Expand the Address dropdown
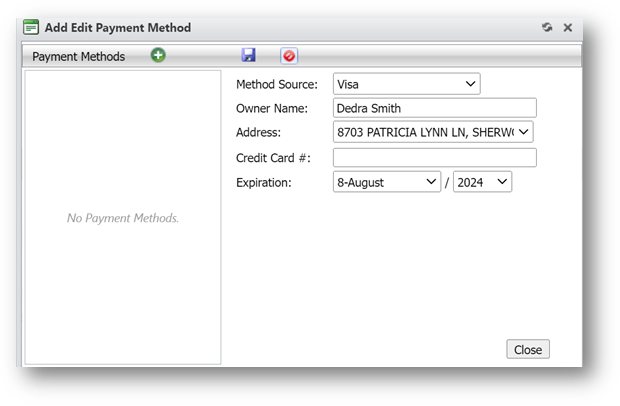Screen dimensions: 620x406 [433, 132]
